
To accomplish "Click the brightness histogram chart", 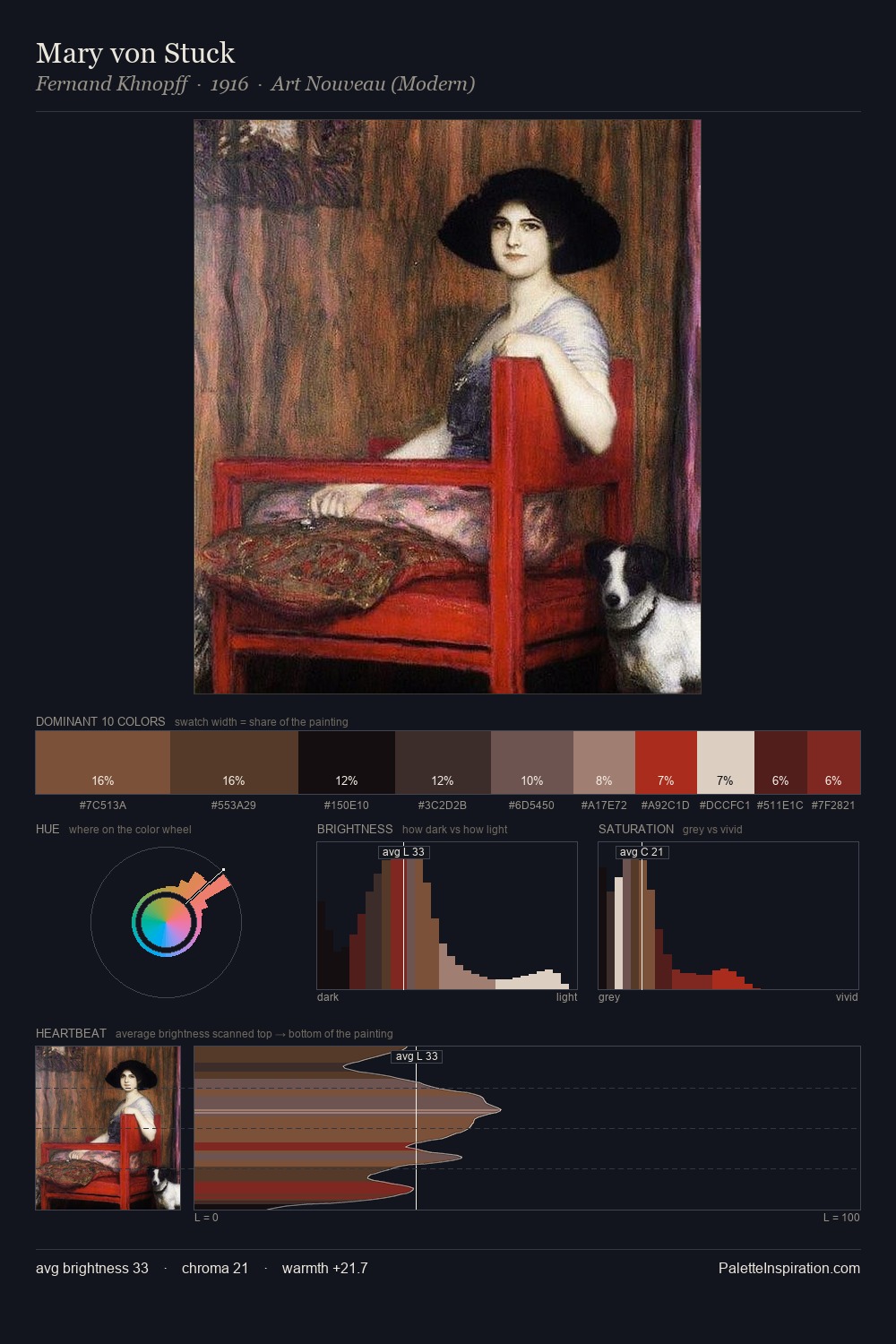I will tap(447, 916).
